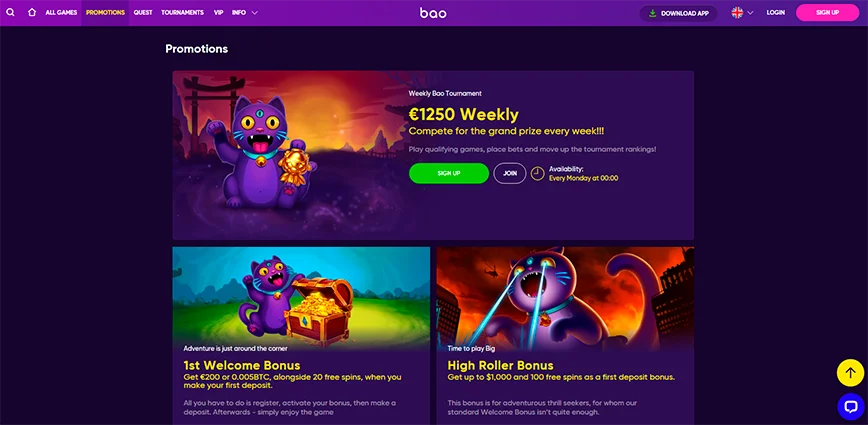Open the High Roller Bonus banner image
The width and height of the screenshot is (868, 425).
point(565,297)
